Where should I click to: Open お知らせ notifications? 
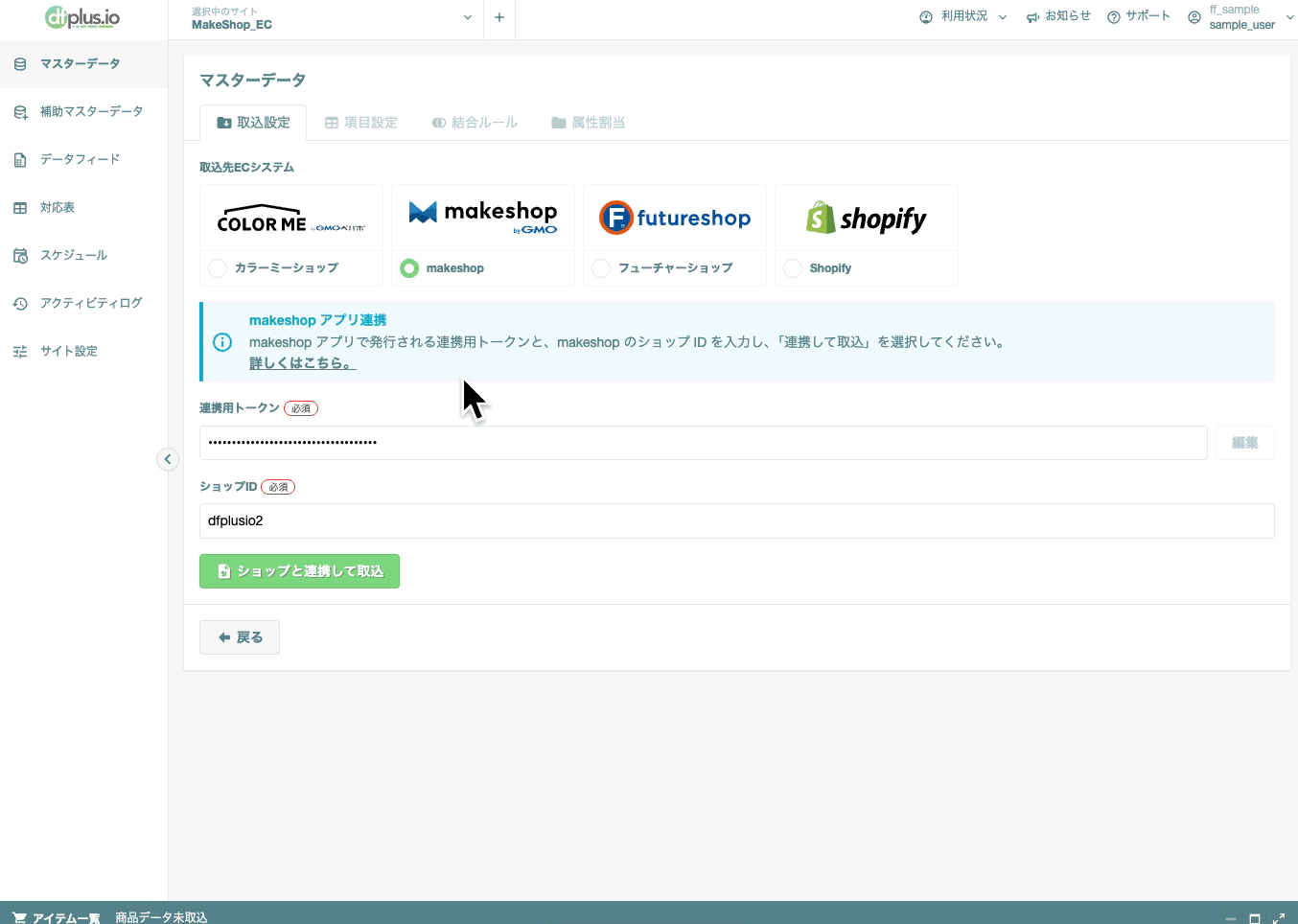coord(1058,16)
